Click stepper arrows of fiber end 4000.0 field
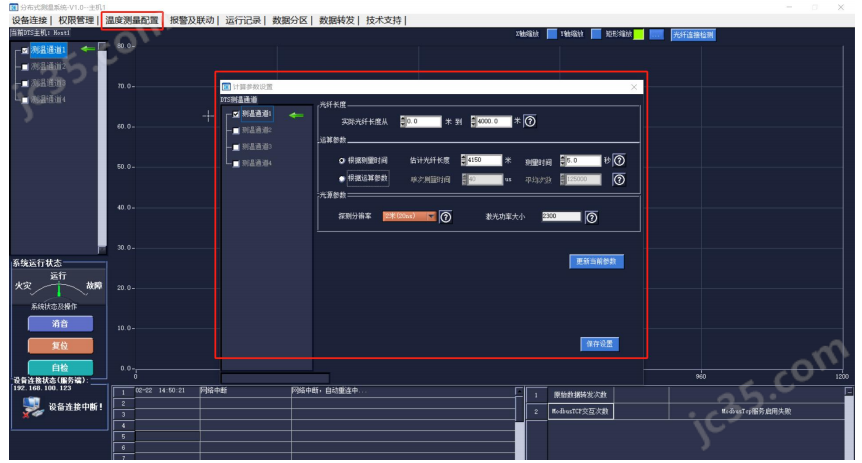 pos(474,122)
